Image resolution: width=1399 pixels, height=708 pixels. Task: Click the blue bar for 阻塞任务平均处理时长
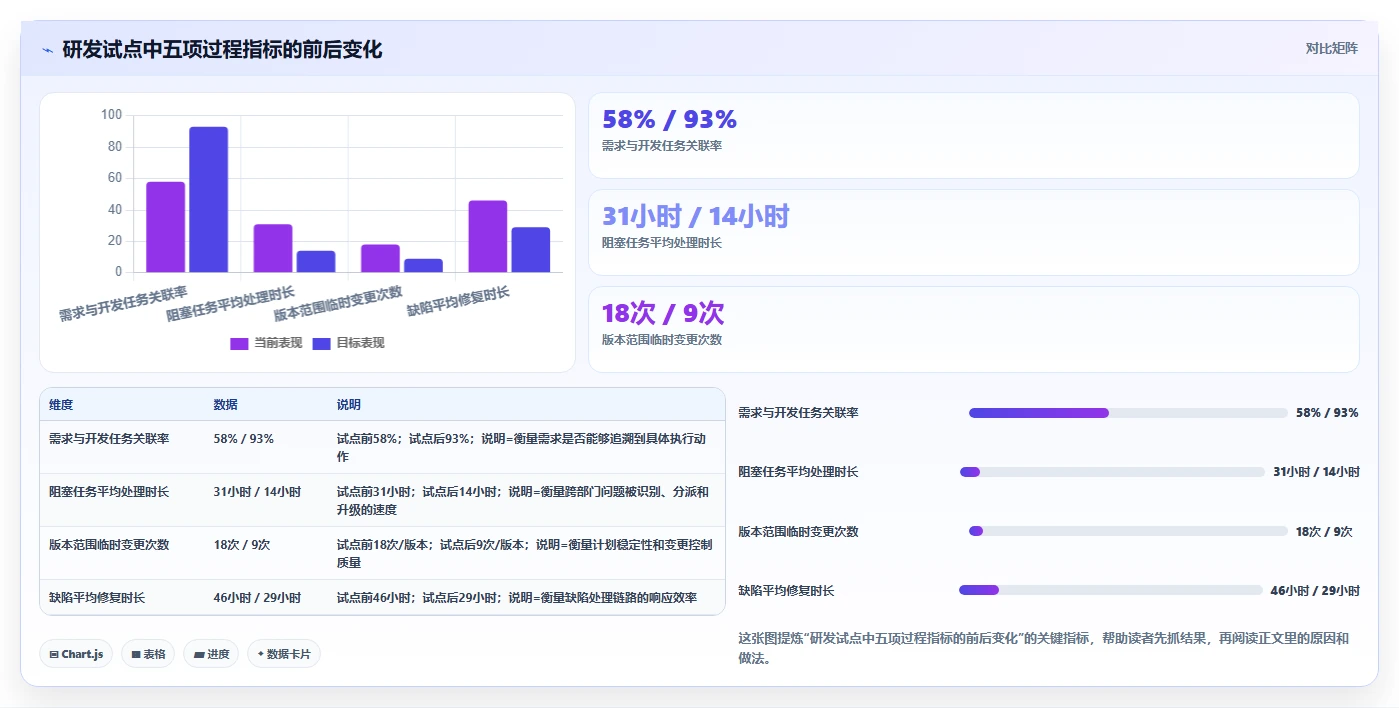coord(316,261)
